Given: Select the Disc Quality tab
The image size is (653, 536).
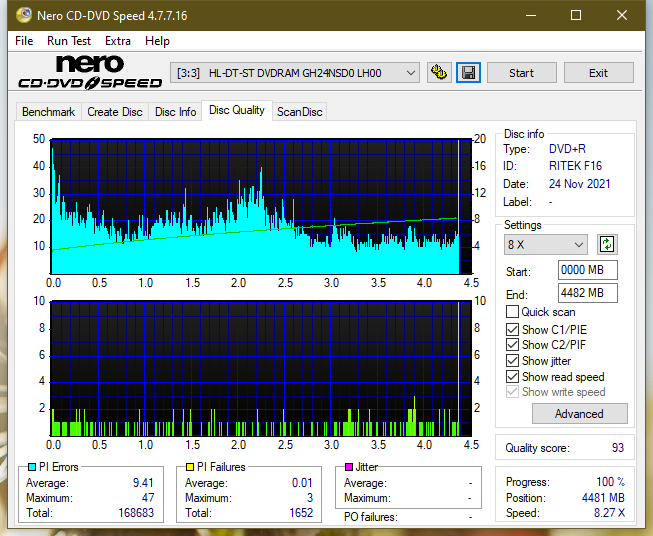Looking at the screenshot, I should 237,110.
